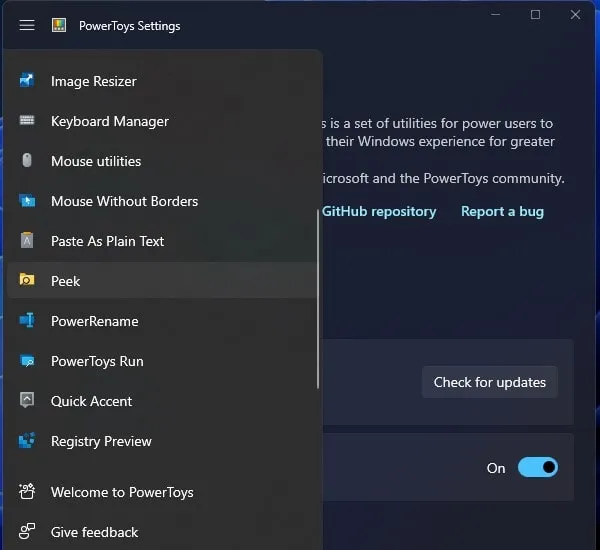
Task: Select Mouse Without Borders entry
Action: coord(163,201)
